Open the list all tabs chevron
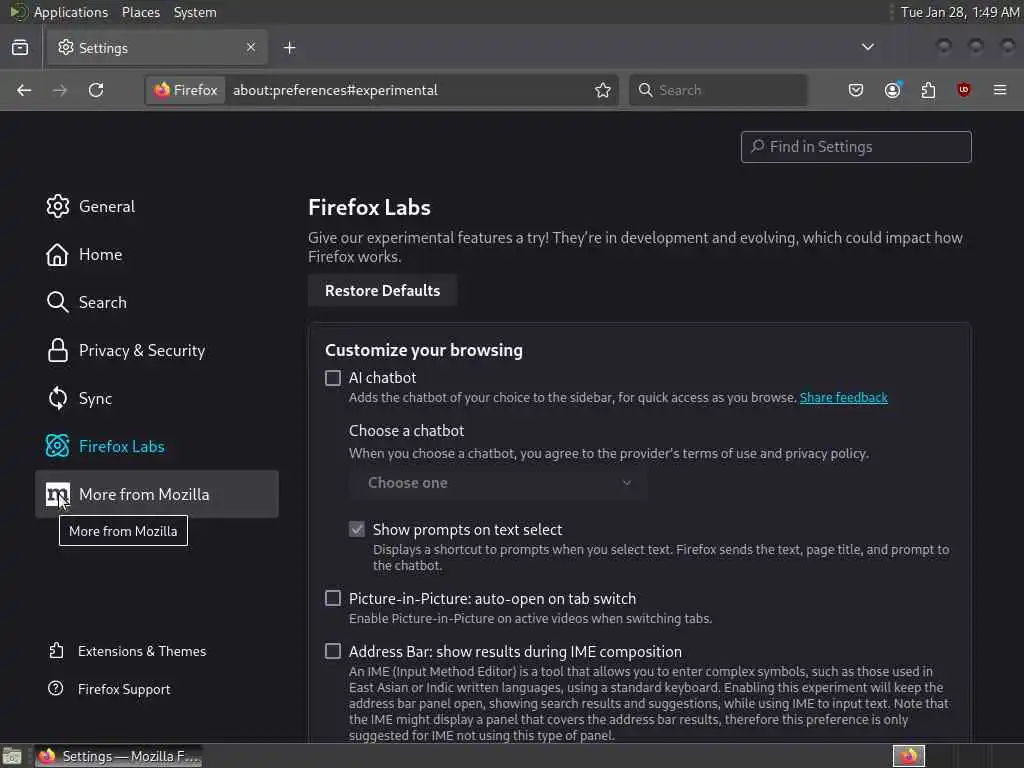Viewport: 1024px width, 768px height. click(868, 47)
